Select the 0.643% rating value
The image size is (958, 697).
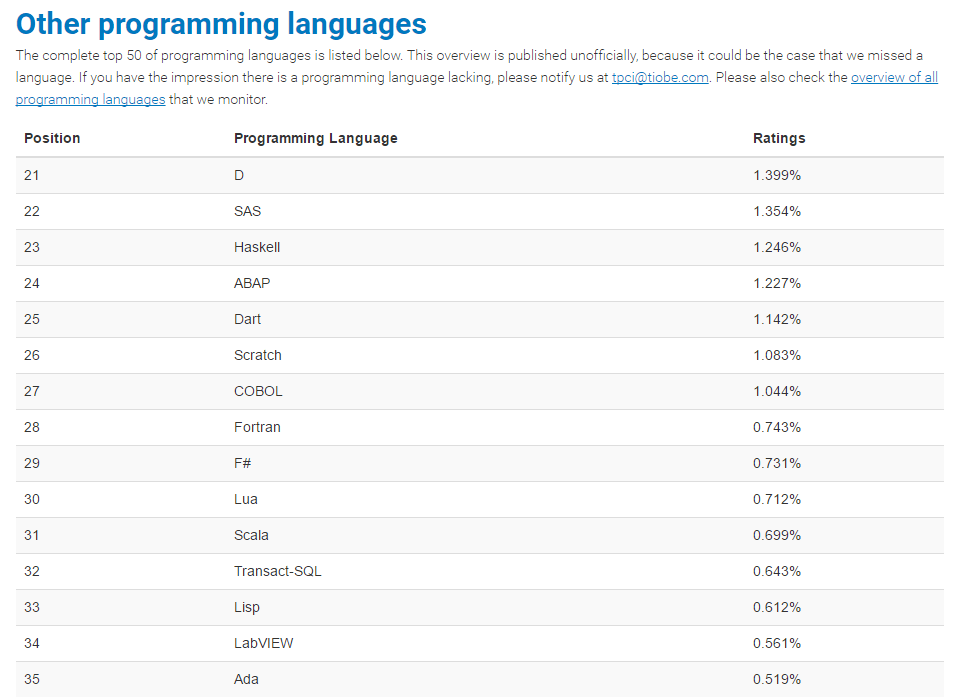pyautogui.click(x=777, y=572)
